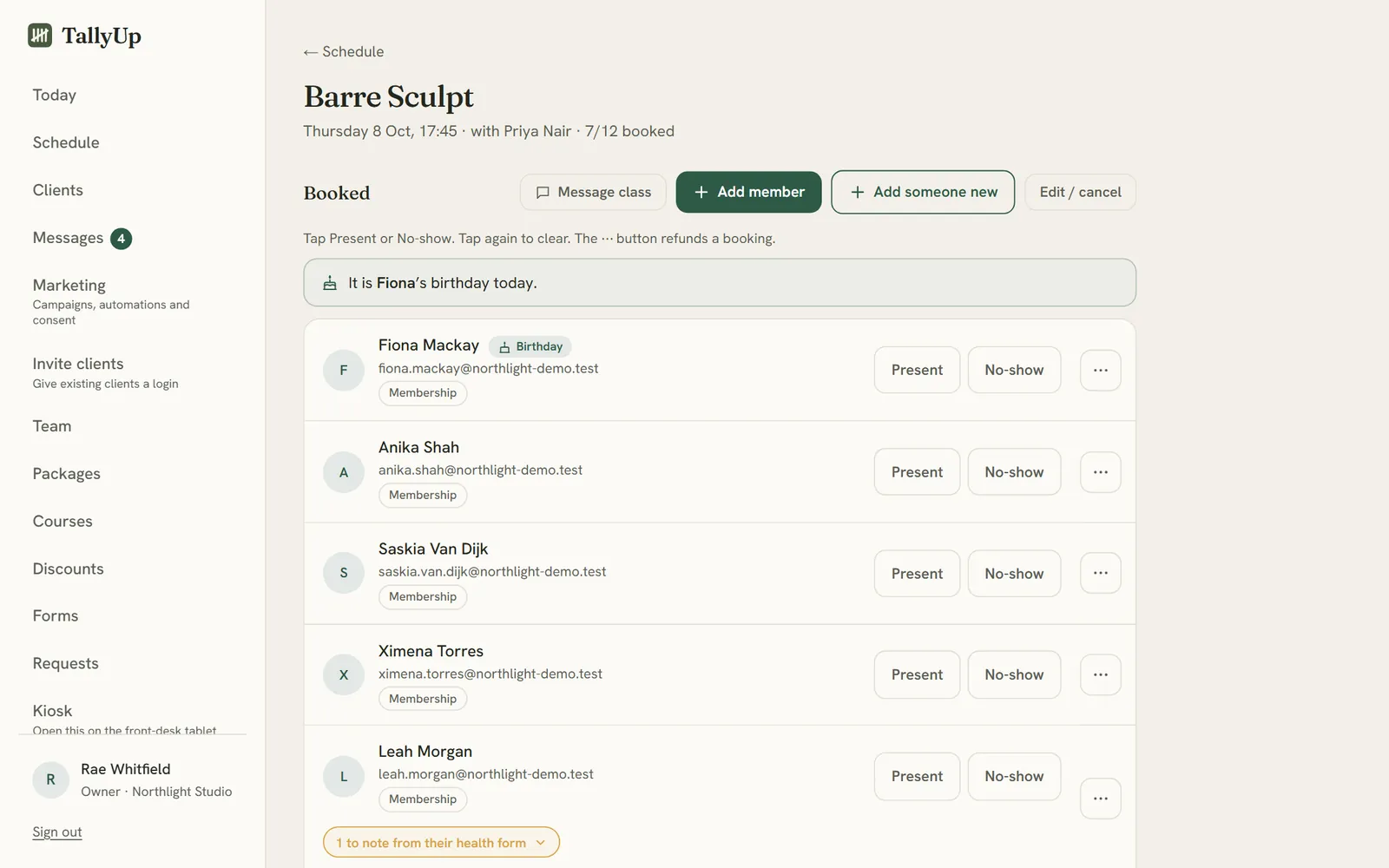Click the Message class button
1389x868 pixels.
tap(593, 192)
